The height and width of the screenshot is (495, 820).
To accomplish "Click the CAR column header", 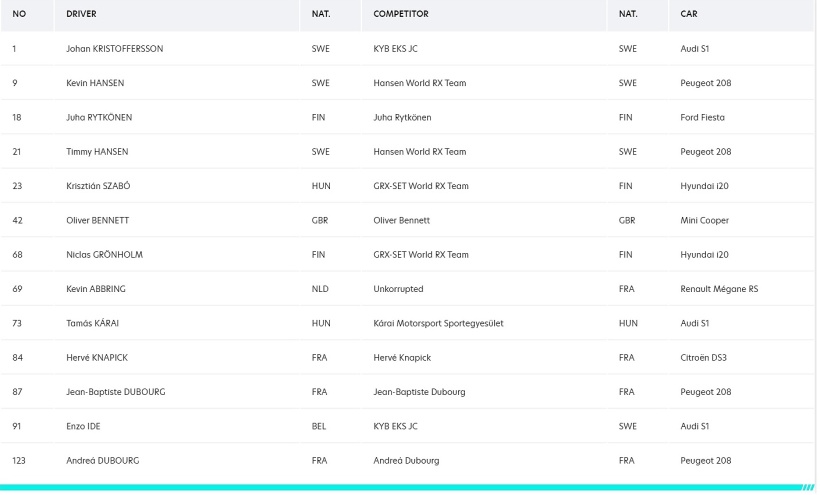I will (688, 15).
